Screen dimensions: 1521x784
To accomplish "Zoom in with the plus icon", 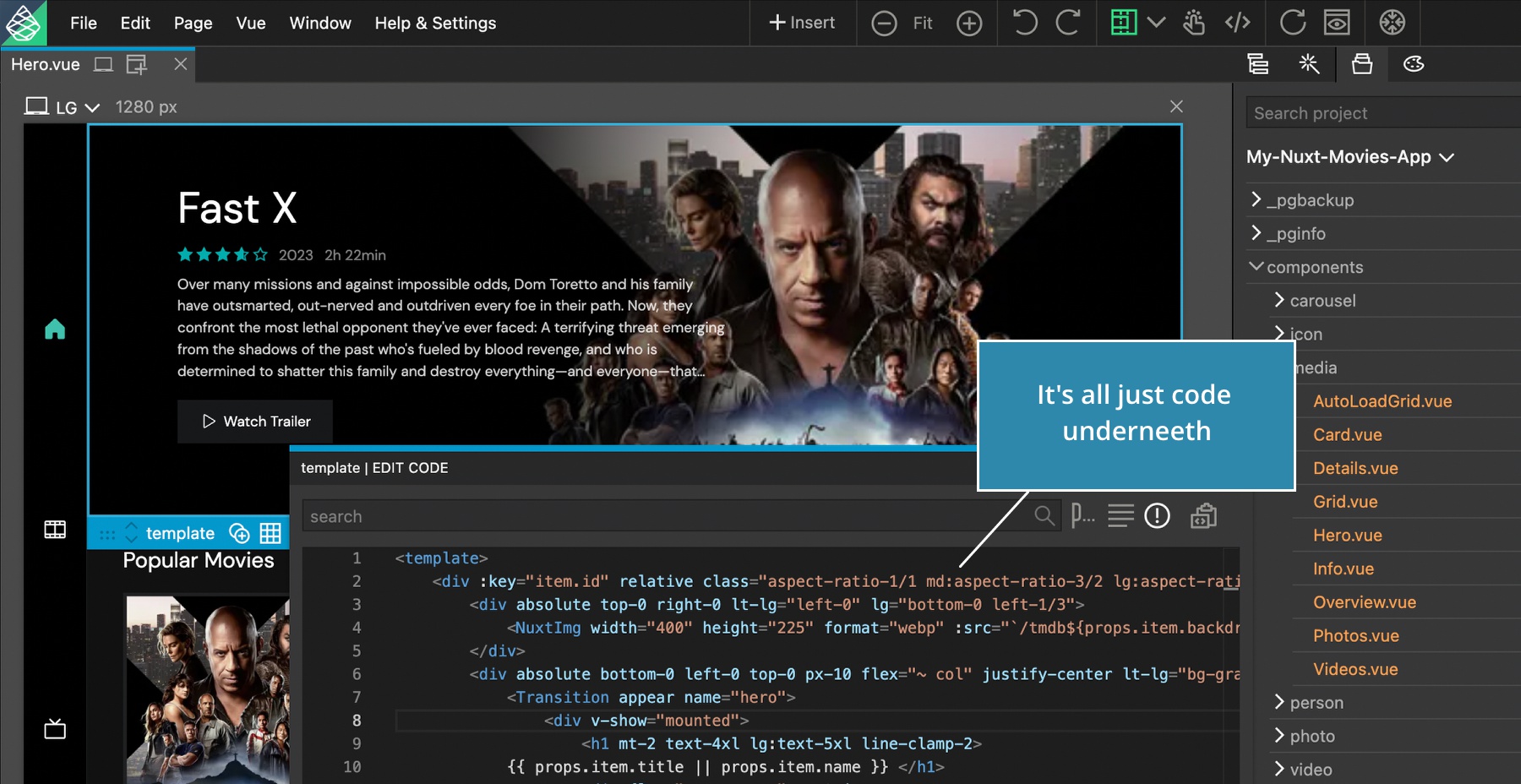I will [969, 23].
